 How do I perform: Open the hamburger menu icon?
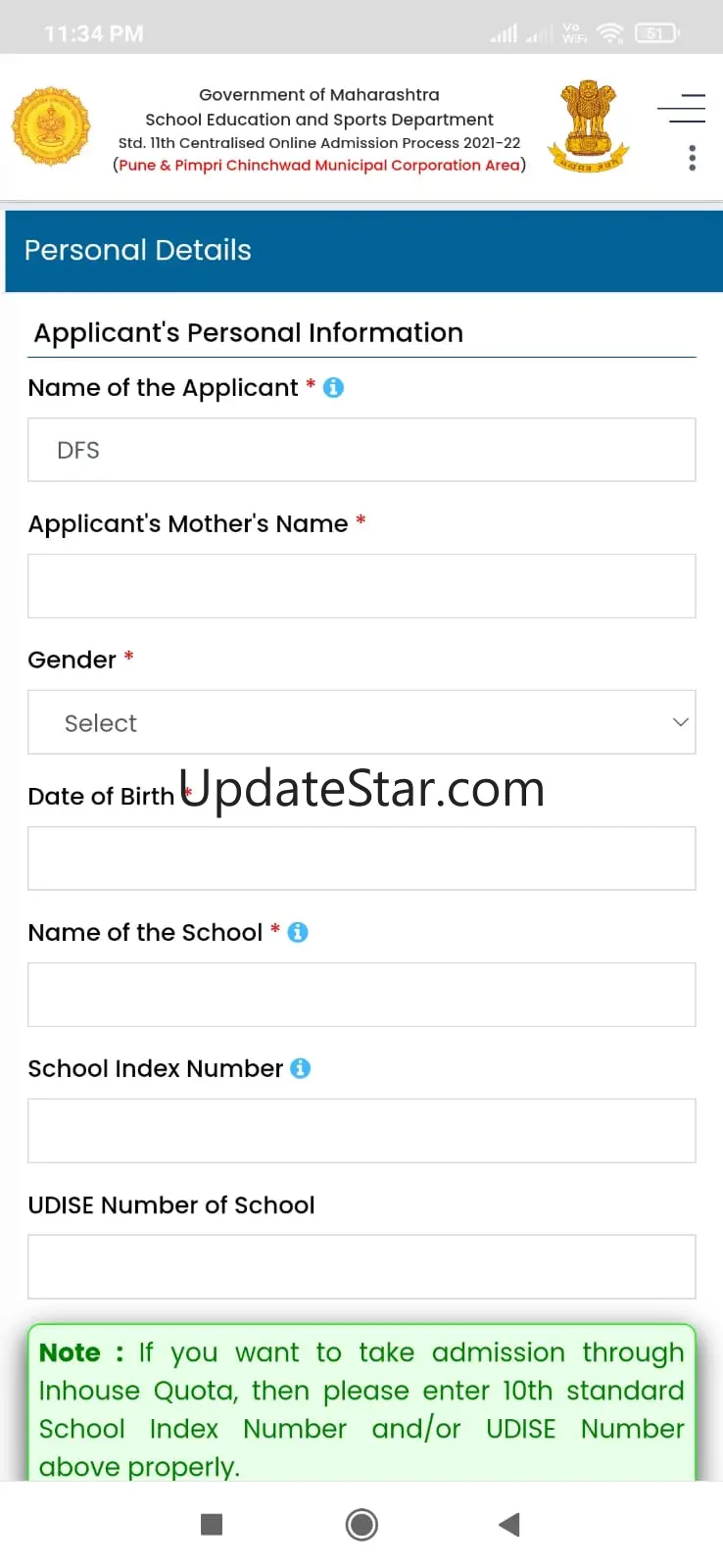point(682,108)
